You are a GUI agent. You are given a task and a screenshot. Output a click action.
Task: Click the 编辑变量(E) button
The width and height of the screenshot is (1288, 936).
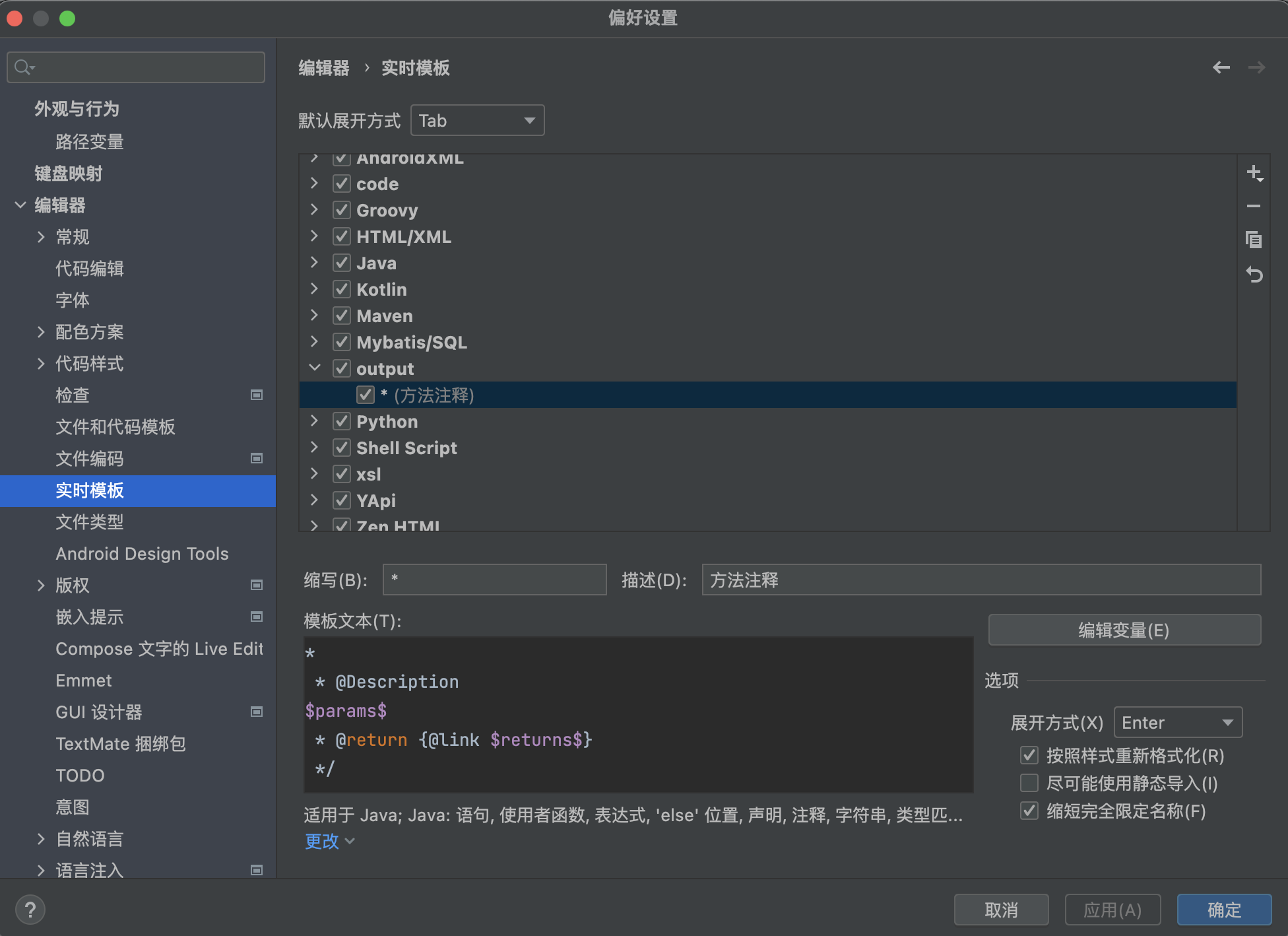tap(1124, 630)
